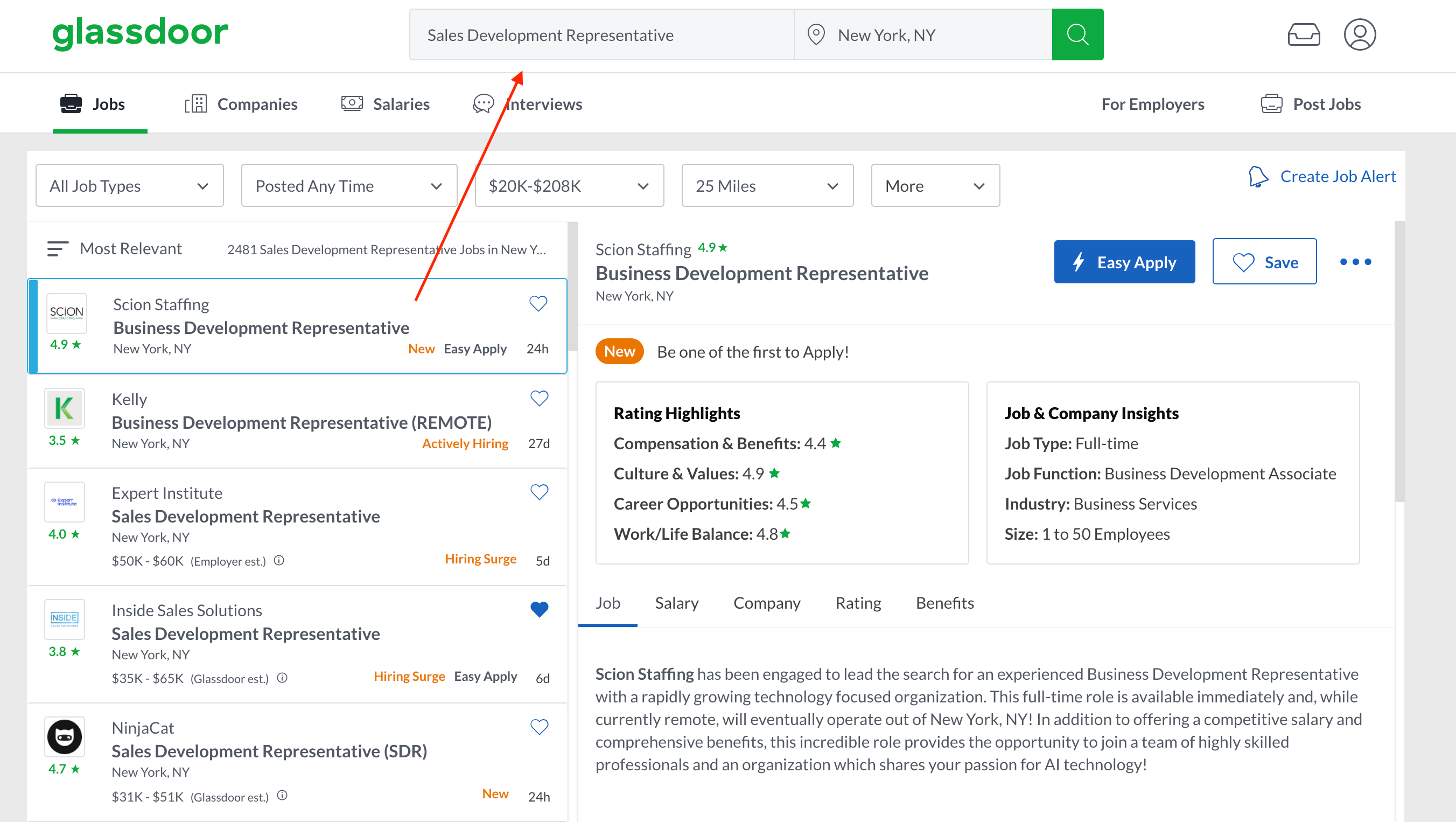The height and width of the screenshot is (822, 1456).
Task: Open the three-dot more options menu
Action: pyautogui.click(x=1355, y=262)
